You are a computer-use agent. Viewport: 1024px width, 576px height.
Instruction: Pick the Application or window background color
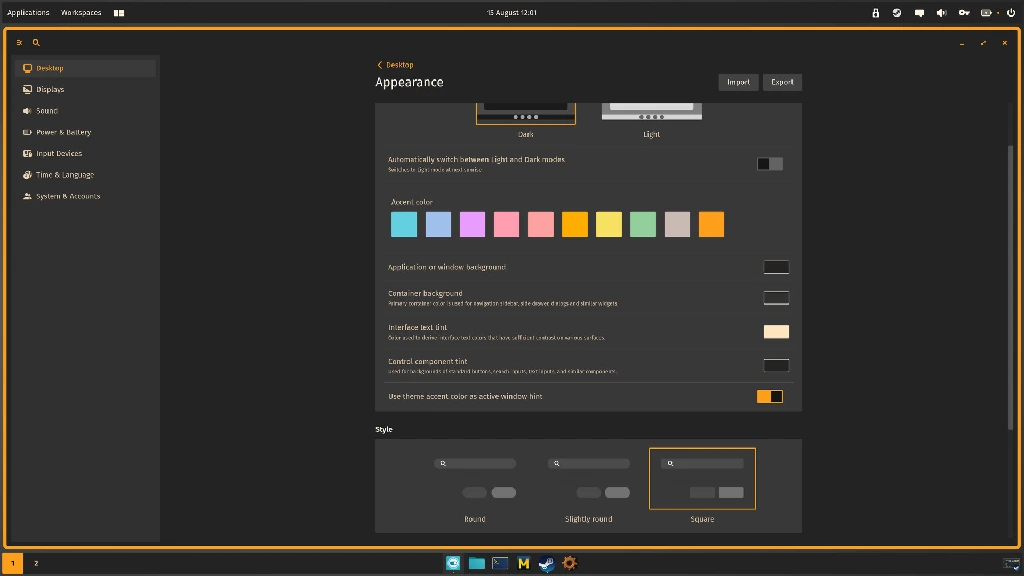(776, 266)
